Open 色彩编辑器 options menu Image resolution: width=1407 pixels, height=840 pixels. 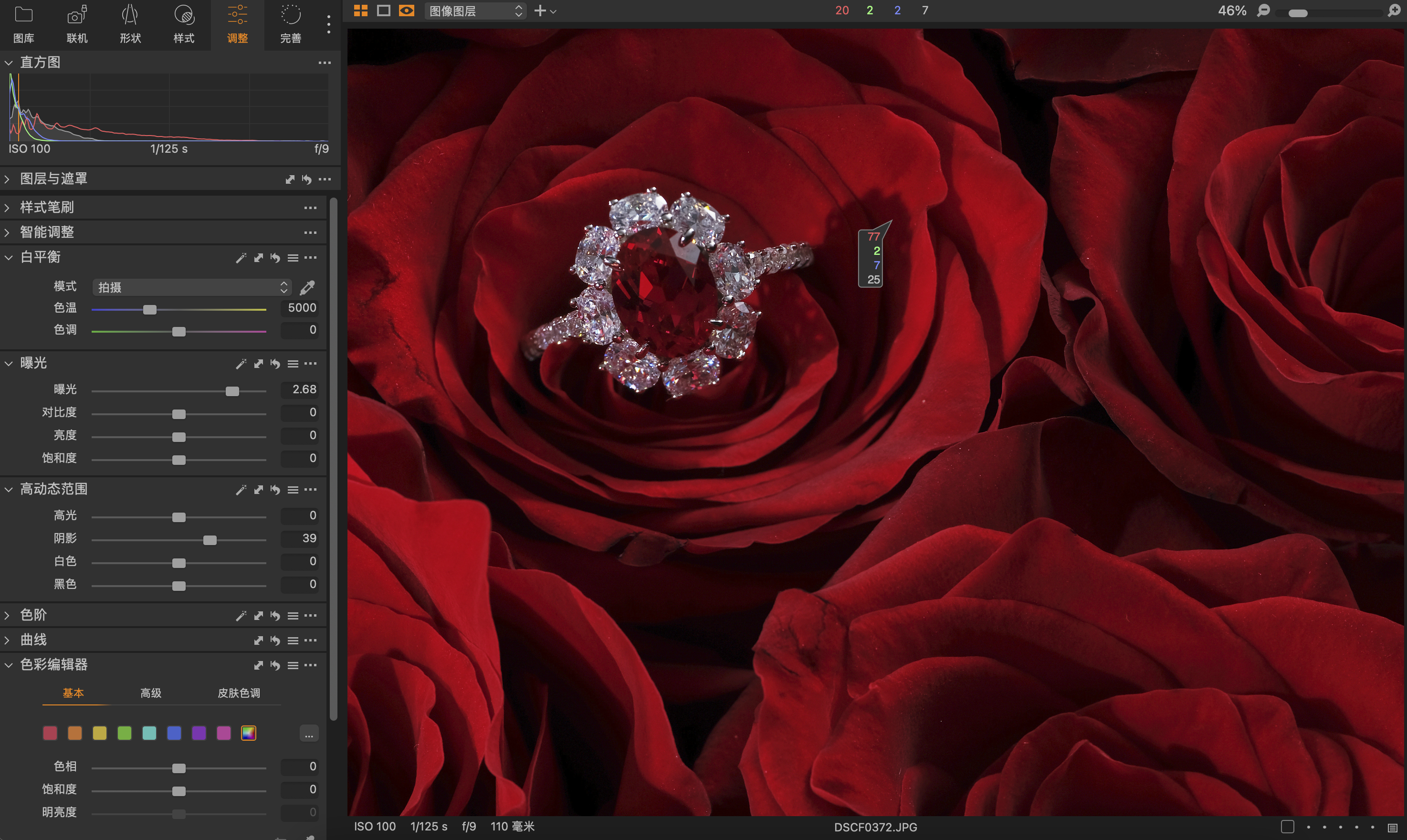point(310,665)
